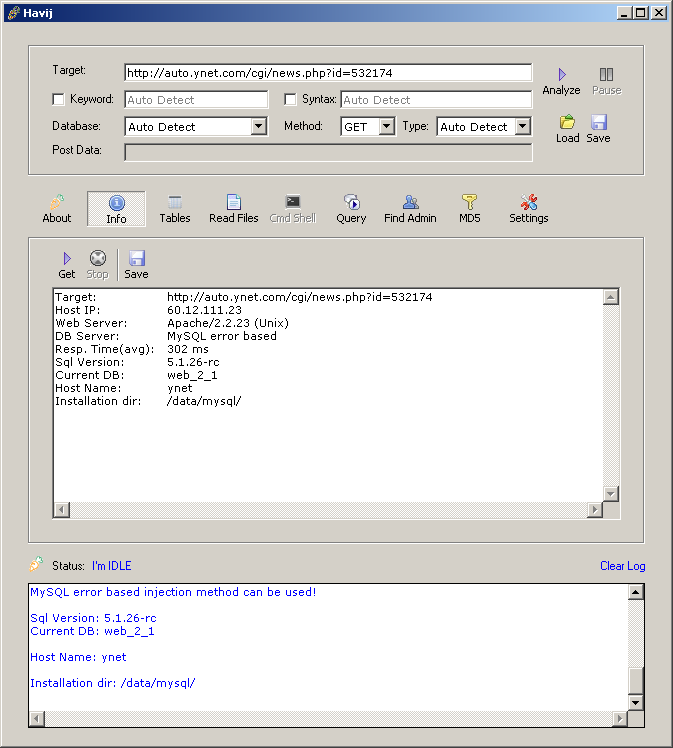
Task: Click log line 'MySQL error based injection method'
Action: point(173,592)
